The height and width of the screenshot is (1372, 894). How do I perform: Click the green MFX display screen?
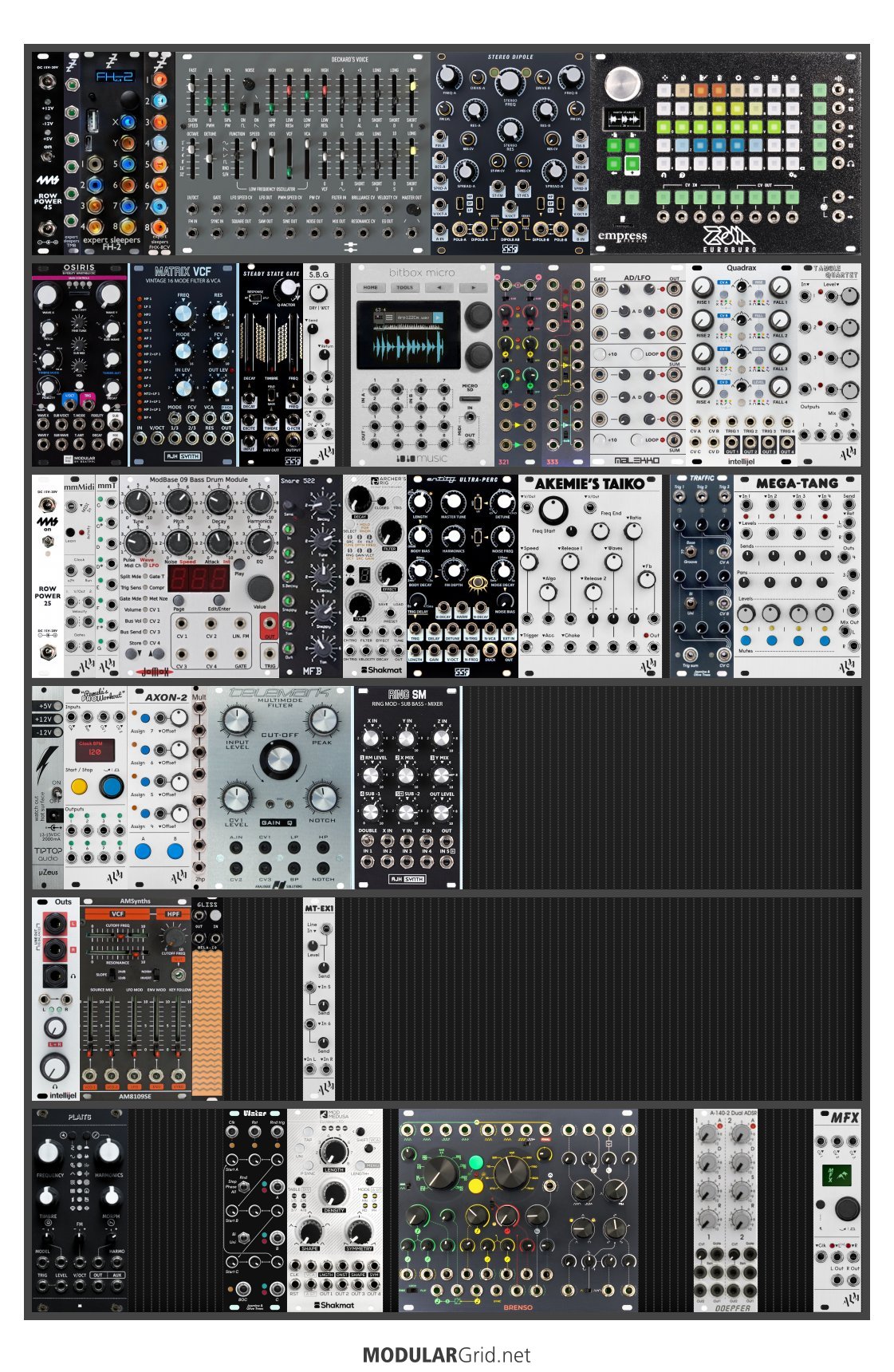[837, 1174]
